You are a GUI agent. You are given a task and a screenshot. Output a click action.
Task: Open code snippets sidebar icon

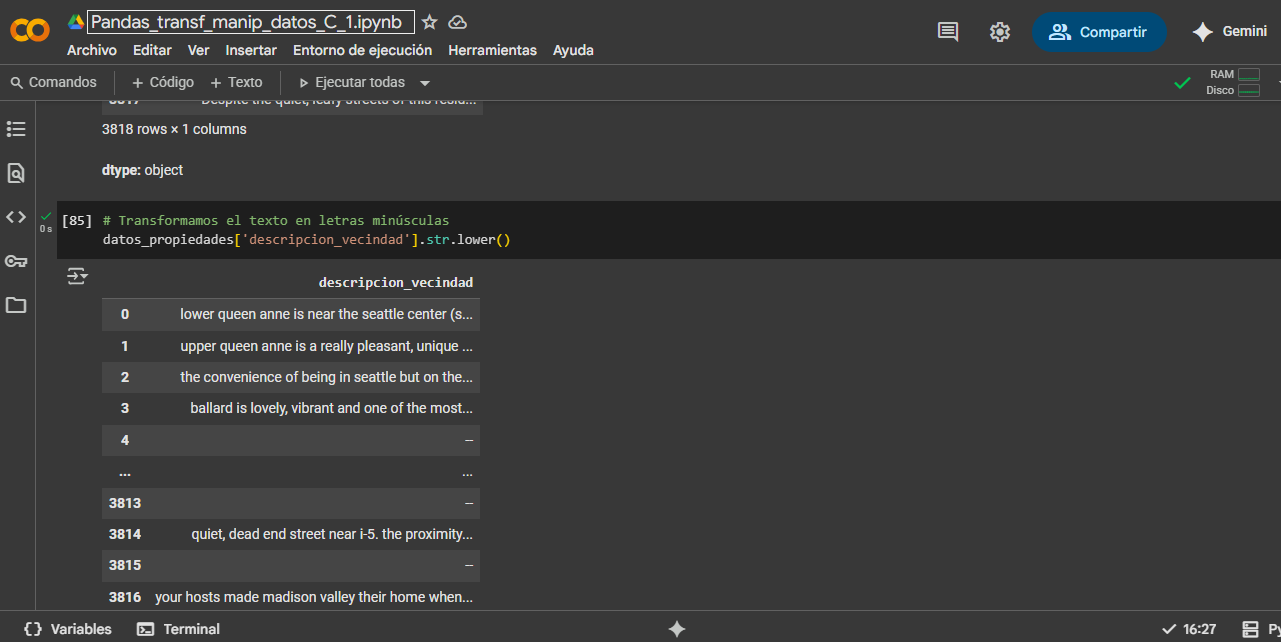(16, 217)
